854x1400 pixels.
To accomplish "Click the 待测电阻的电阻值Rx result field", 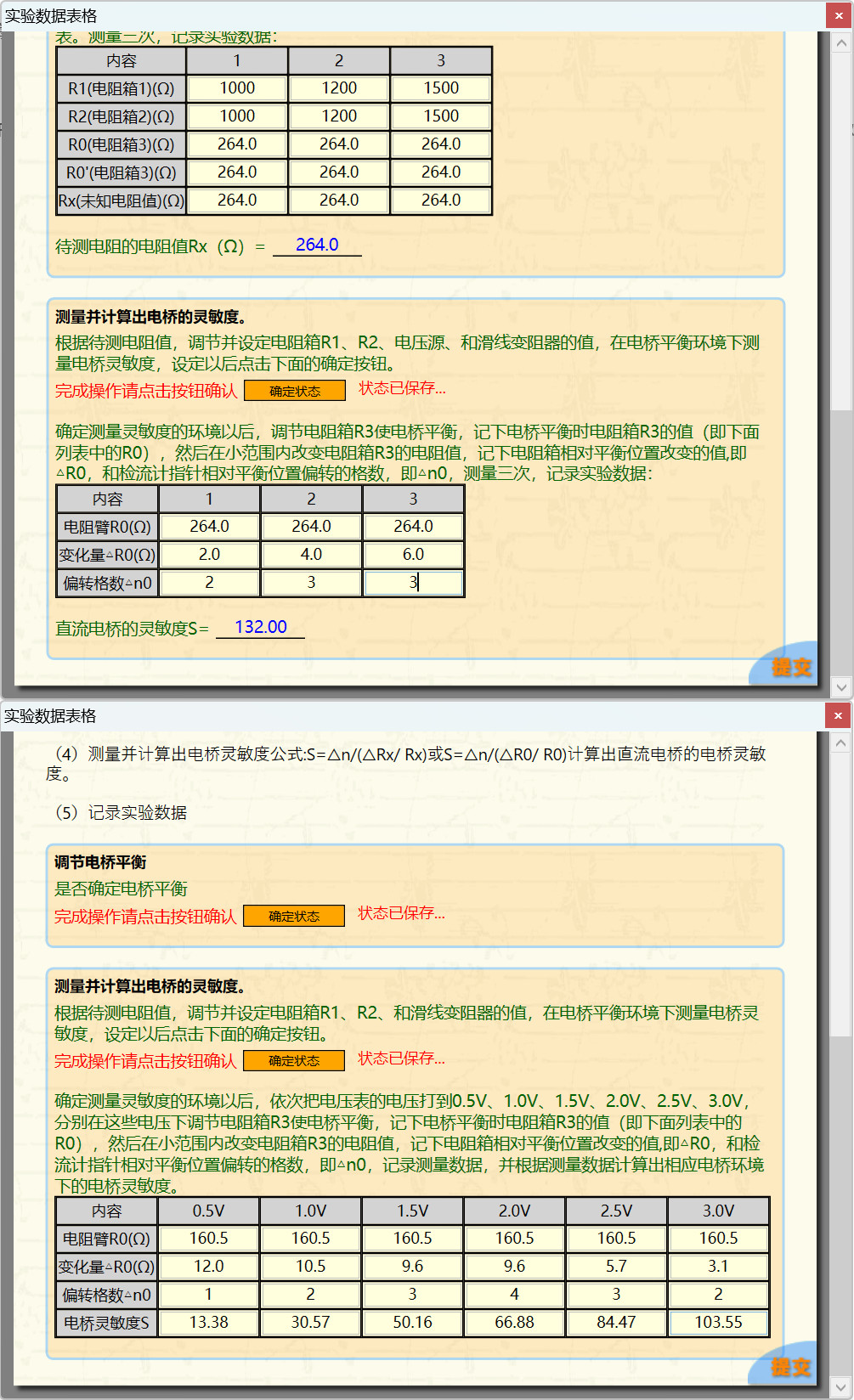I will pos(317,246).
